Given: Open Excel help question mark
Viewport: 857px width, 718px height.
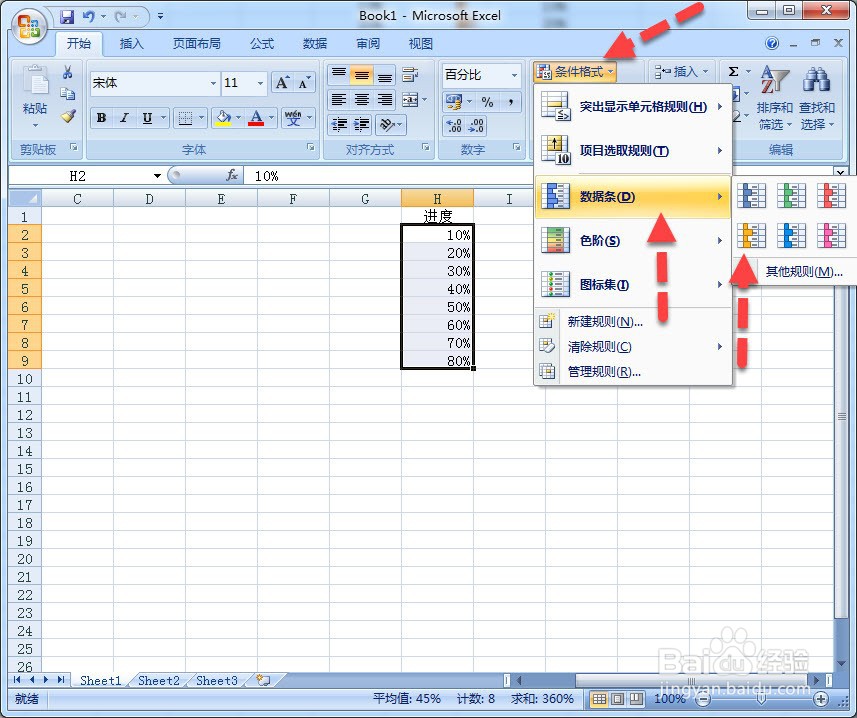Looking at the screenshot, I should tap(772, 43).
